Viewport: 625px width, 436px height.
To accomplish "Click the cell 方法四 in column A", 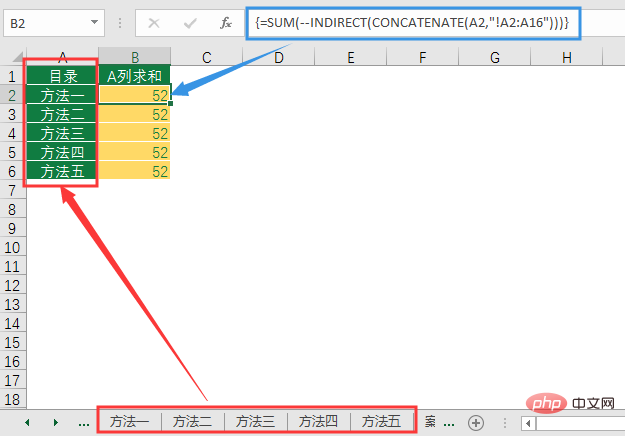I will pos(62,152).
